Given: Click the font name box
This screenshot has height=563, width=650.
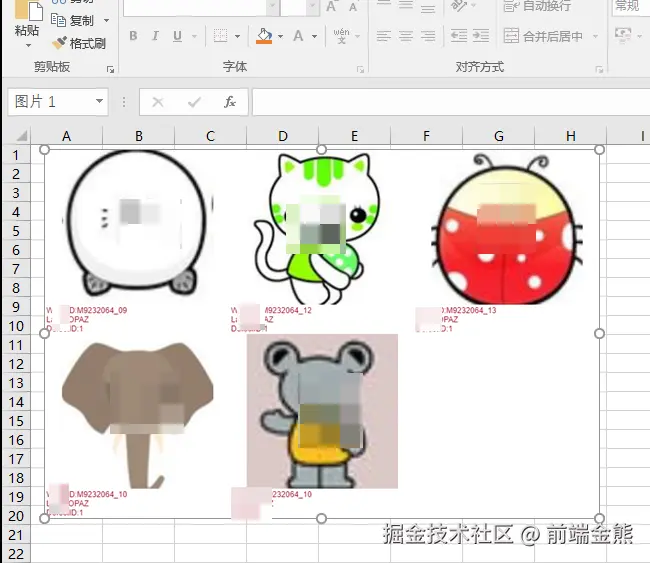Looking at the screenshot, I should (x=195, y=7).
